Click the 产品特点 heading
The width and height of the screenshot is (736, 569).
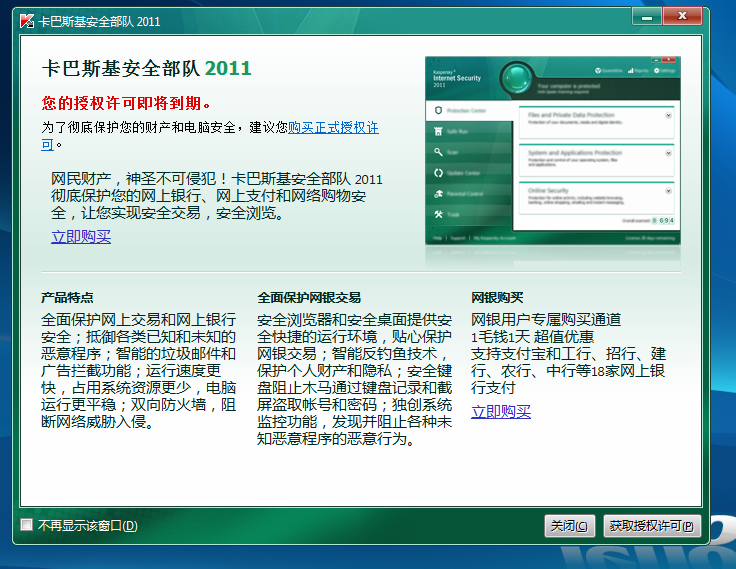67,297
